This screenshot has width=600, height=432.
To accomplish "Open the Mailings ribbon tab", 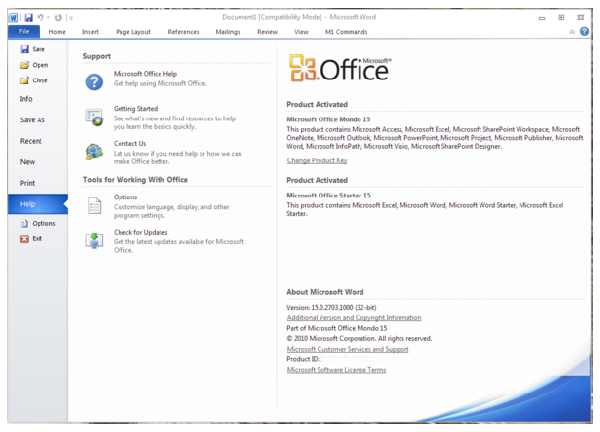I will (227, 32).
